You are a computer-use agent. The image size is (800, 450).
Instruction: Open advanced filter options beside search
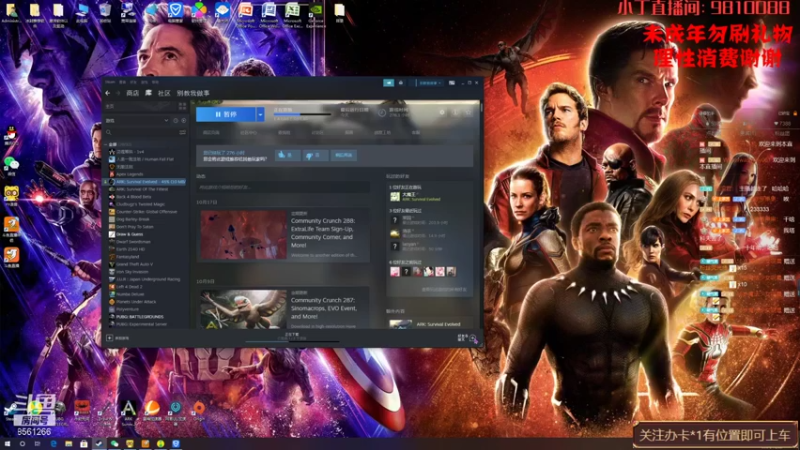point(183,132)
